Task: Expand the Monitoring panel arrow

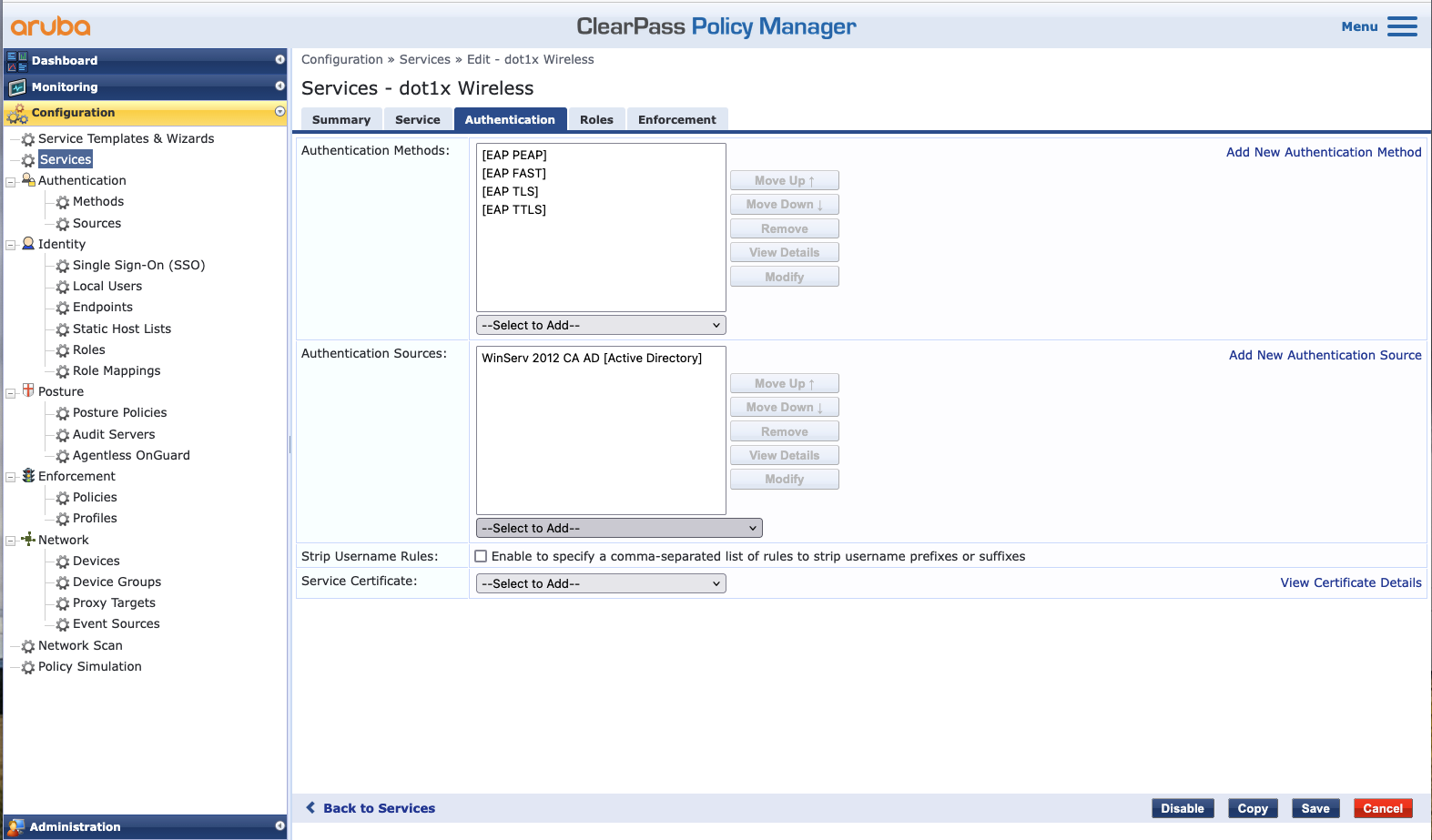Action: (279, 86)
